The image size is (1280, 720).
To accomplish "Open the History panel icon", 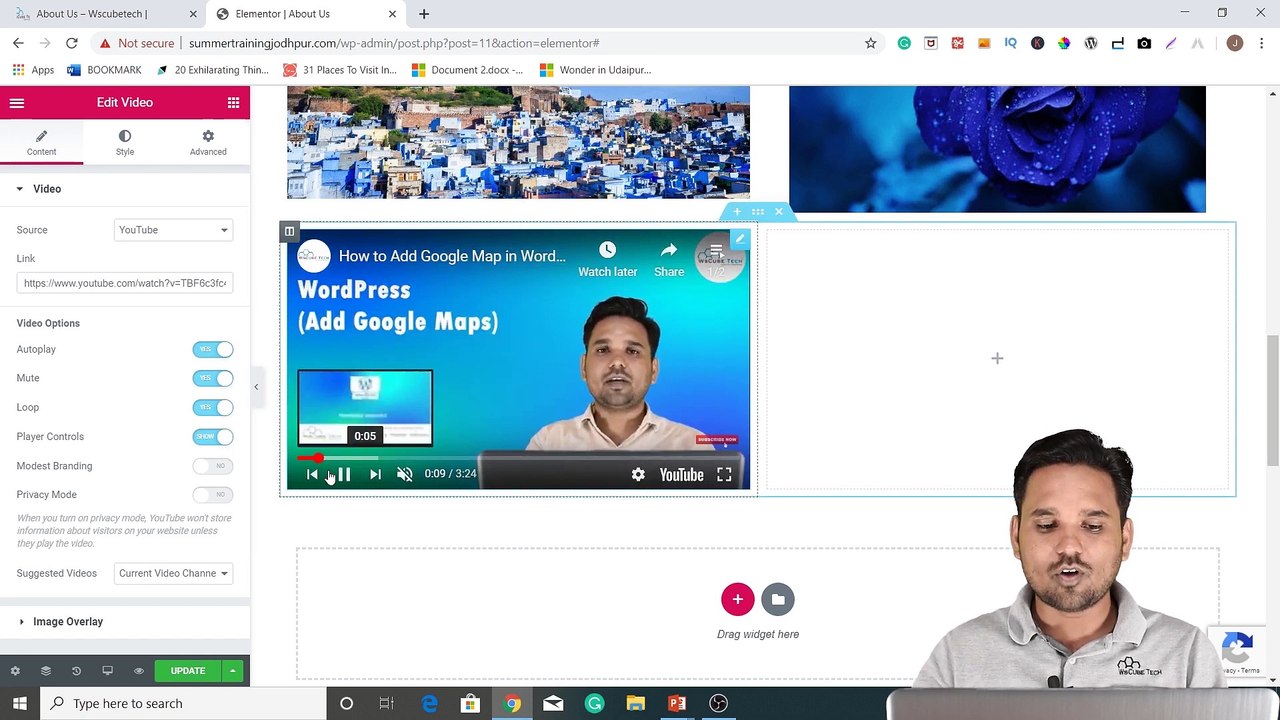I will (x=76, y=671).
